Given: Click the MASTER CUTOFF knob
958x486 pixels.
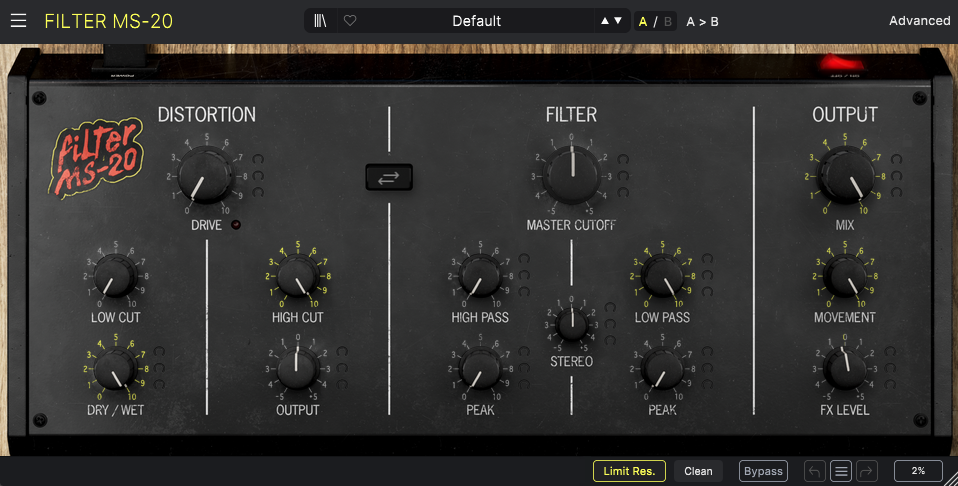Looking at the screenshot, I should (x=571, y=175).
